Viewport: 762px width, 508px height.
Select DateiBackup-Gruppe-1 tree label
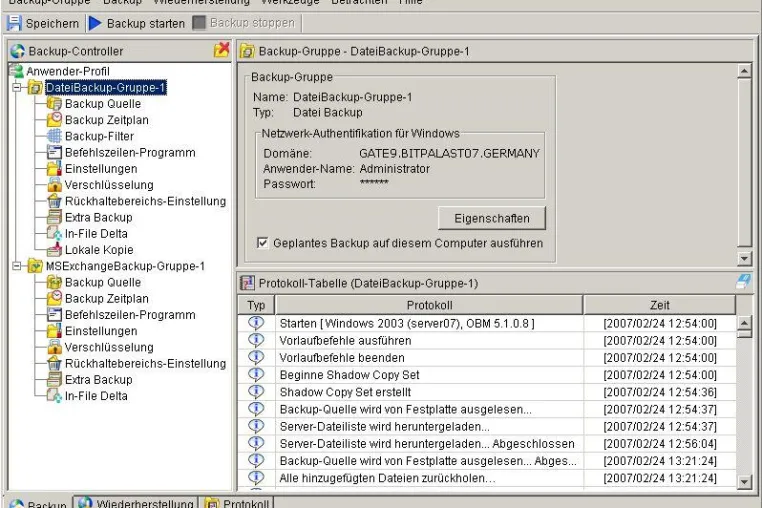pos(105,88)
